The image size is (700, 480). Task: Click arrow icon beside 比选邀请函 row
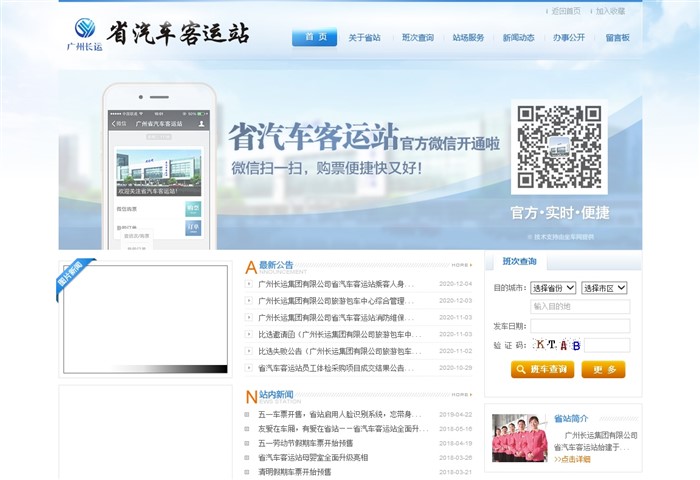click(x=249, y=334)
